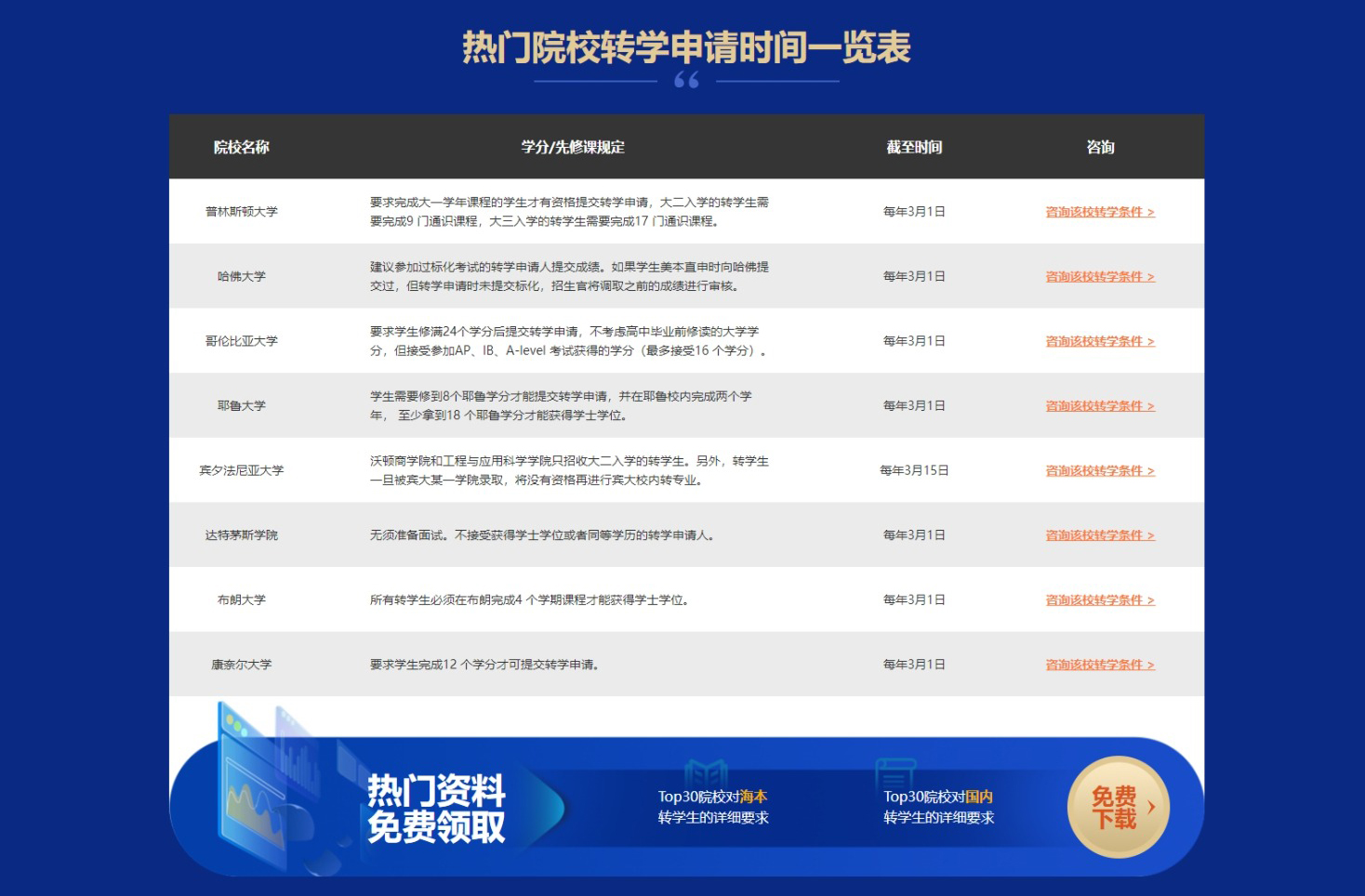Click the arrow inside the 免费下载 button
The height and width of the screenshot is (896, 1365).
pos(1151,807)
